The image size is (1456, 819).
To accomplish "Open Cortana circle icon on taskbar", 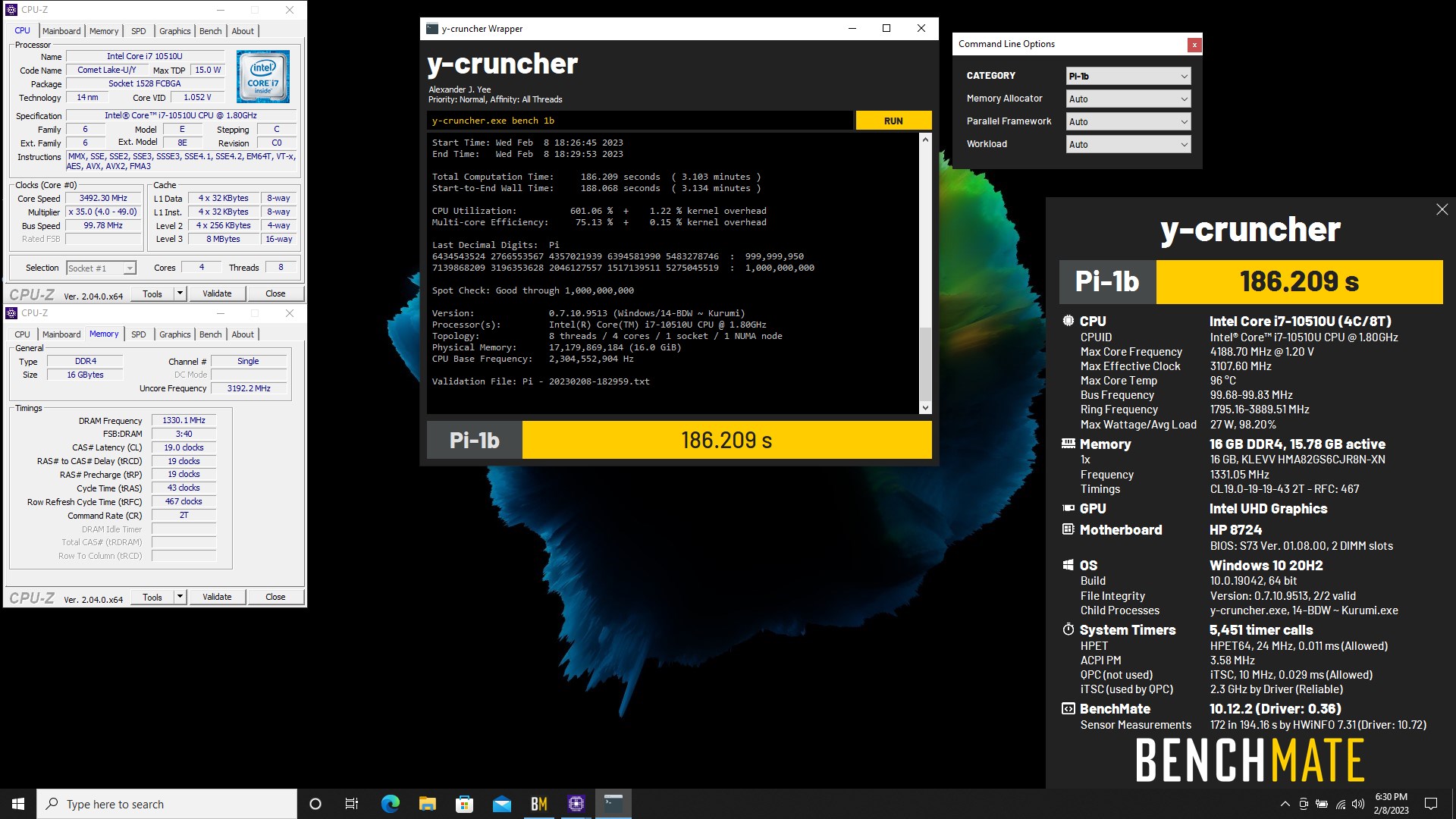I will tap(315, 804).
